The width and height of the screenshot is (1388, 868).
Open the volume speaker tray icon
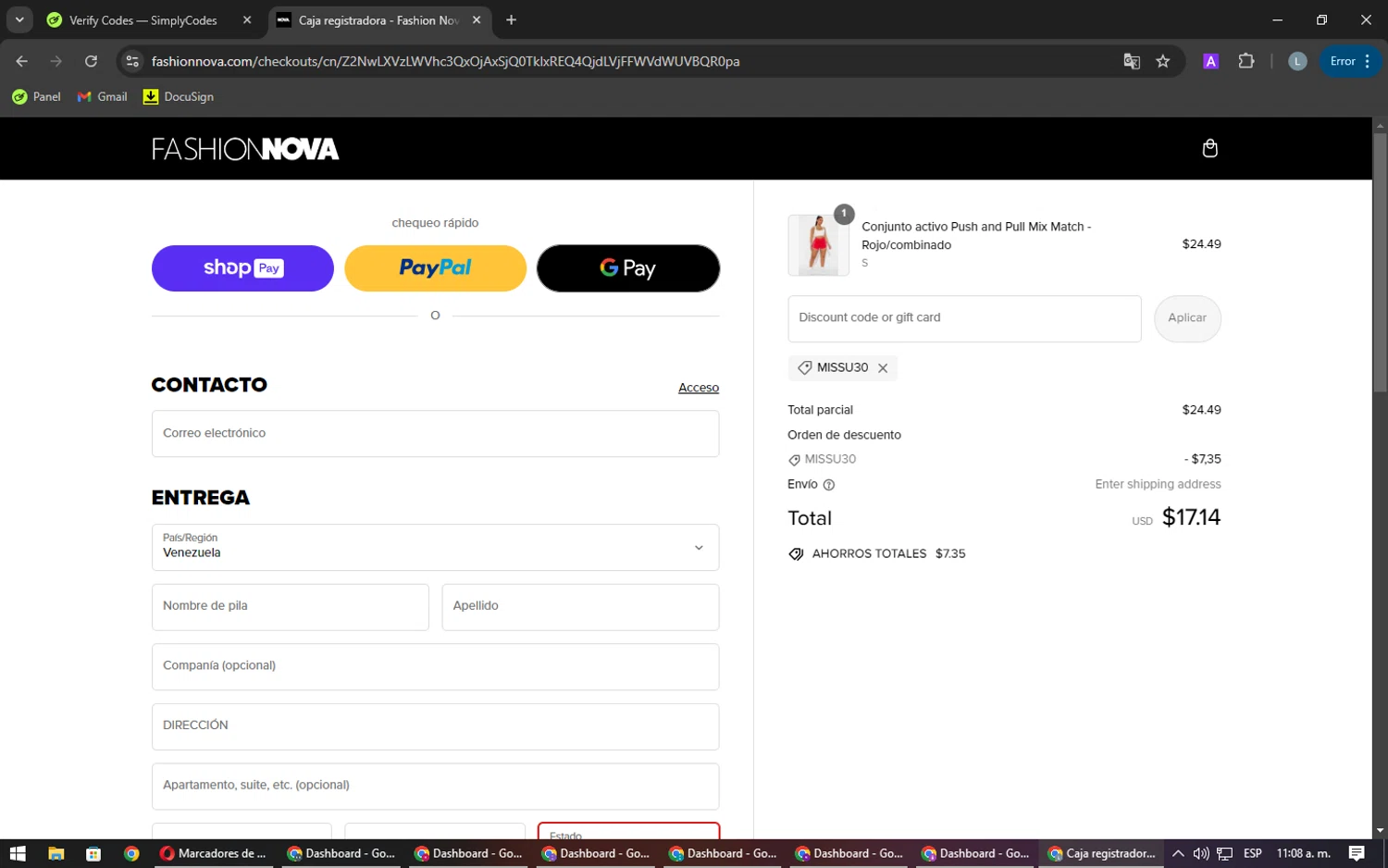pos(1201,853)
